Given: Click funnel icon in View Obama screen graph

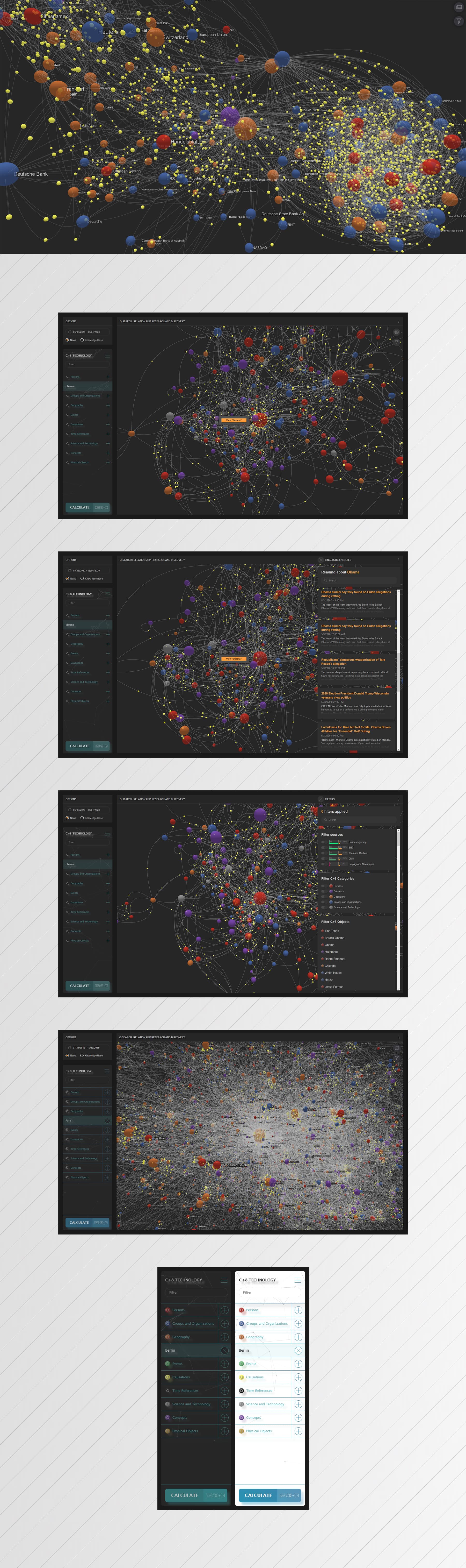Looking at the screenshot, I should pos(396,342).
